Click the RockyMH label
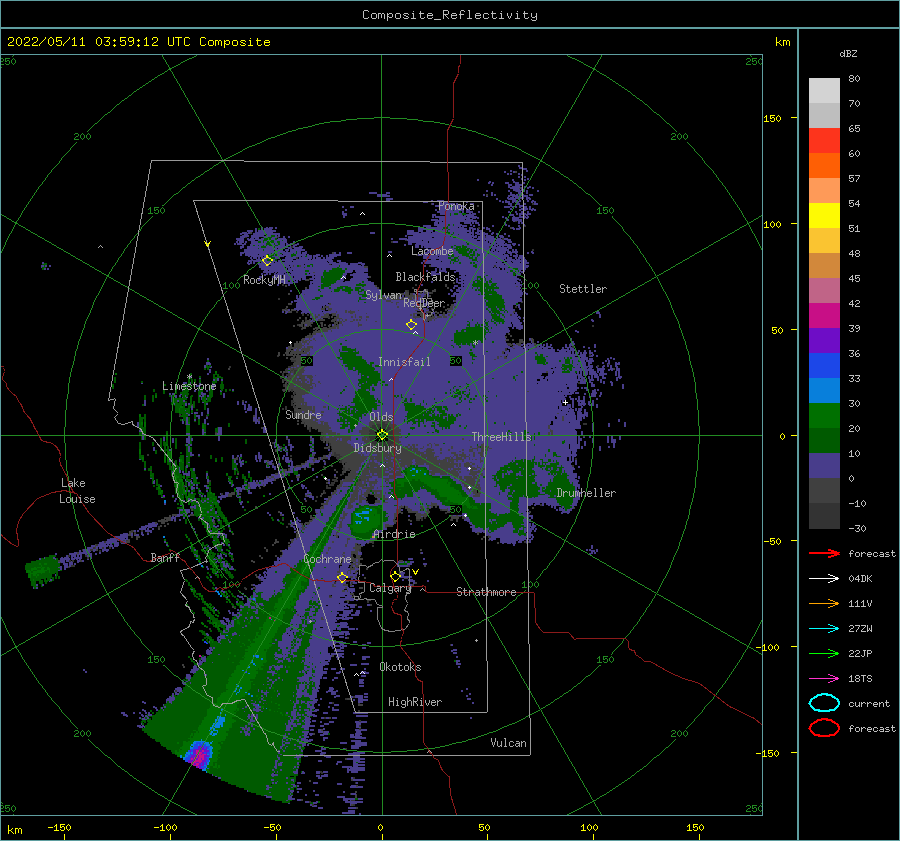Viewport: 900px width, 841px height. (x=264, y=280)
